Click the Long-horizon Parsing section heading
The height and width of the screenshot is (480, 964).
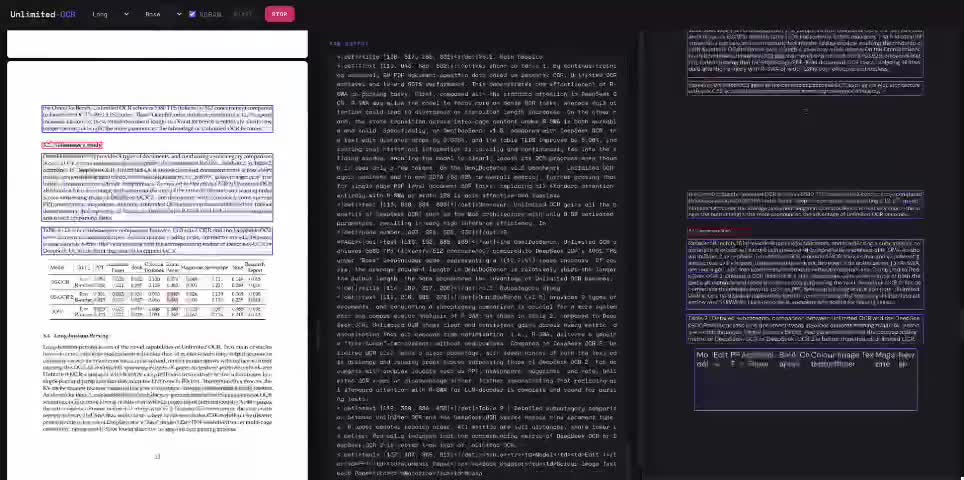tap(76, 336)
